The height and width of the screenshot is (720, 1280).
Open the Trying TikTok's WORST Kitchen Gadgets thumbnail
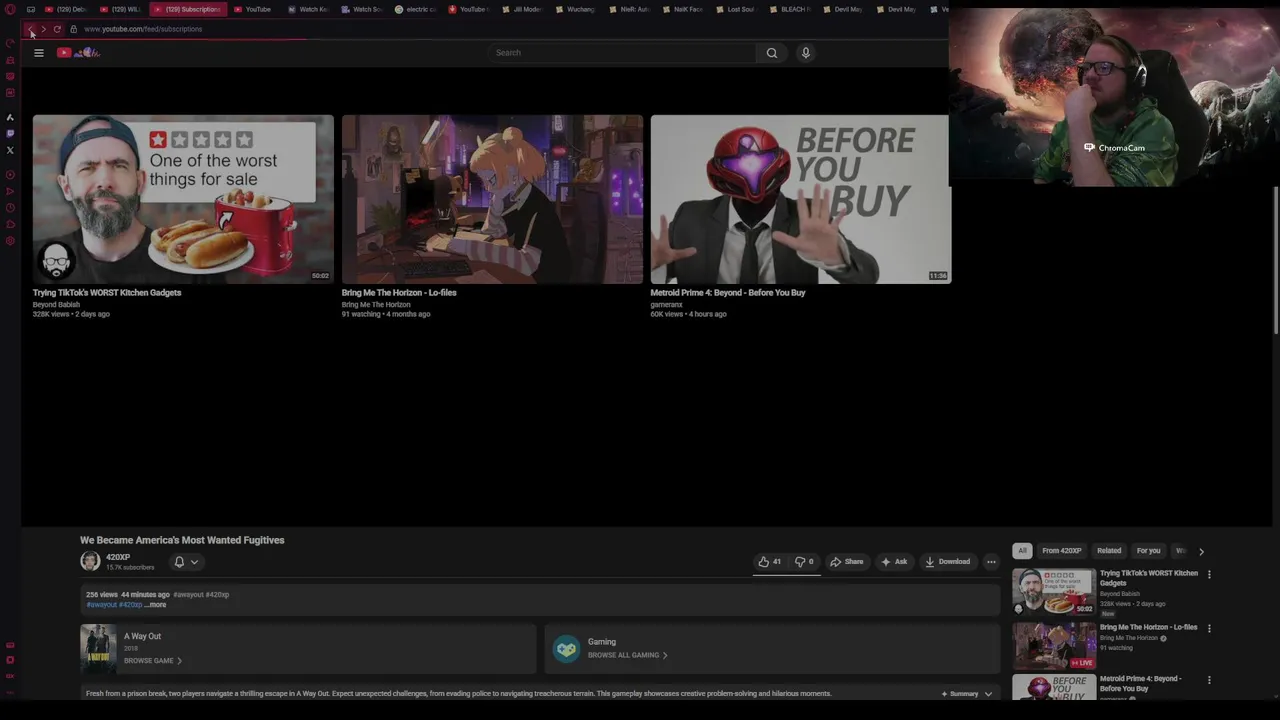tap(183, 199)
